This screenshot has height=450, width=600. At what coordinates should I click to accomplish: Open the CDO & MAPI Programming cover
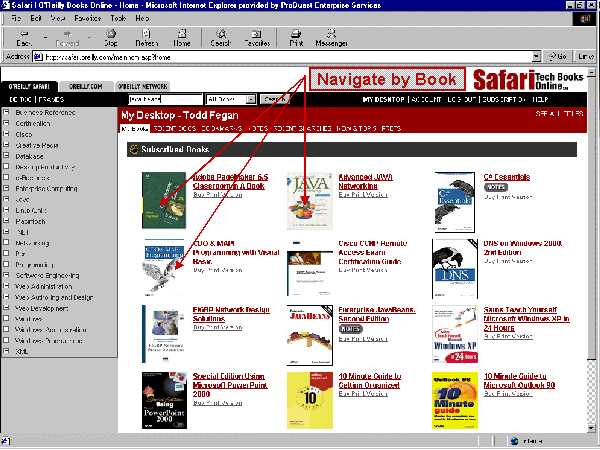(163, 267)
